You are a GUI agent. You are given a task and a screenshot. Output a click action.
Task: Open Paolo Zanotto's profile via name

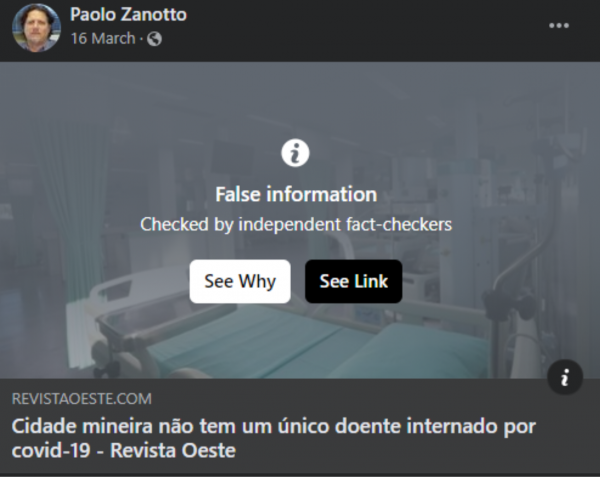[129, 15]
